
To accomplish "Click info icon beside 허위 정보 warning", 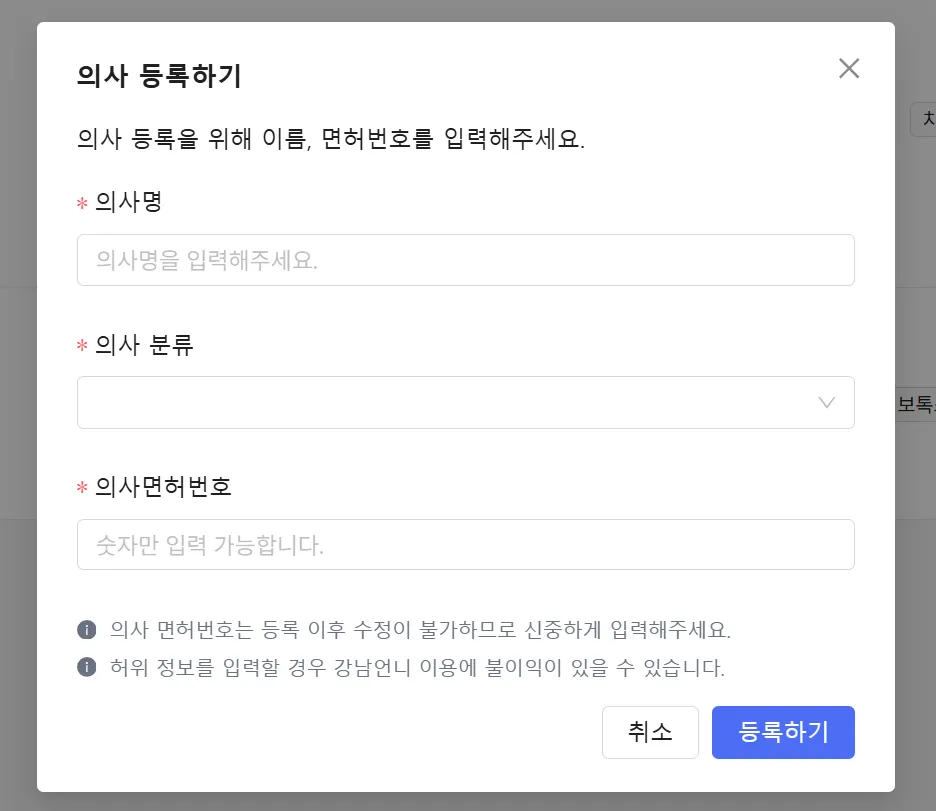I will pyautogui.click(x=86, y=667).
